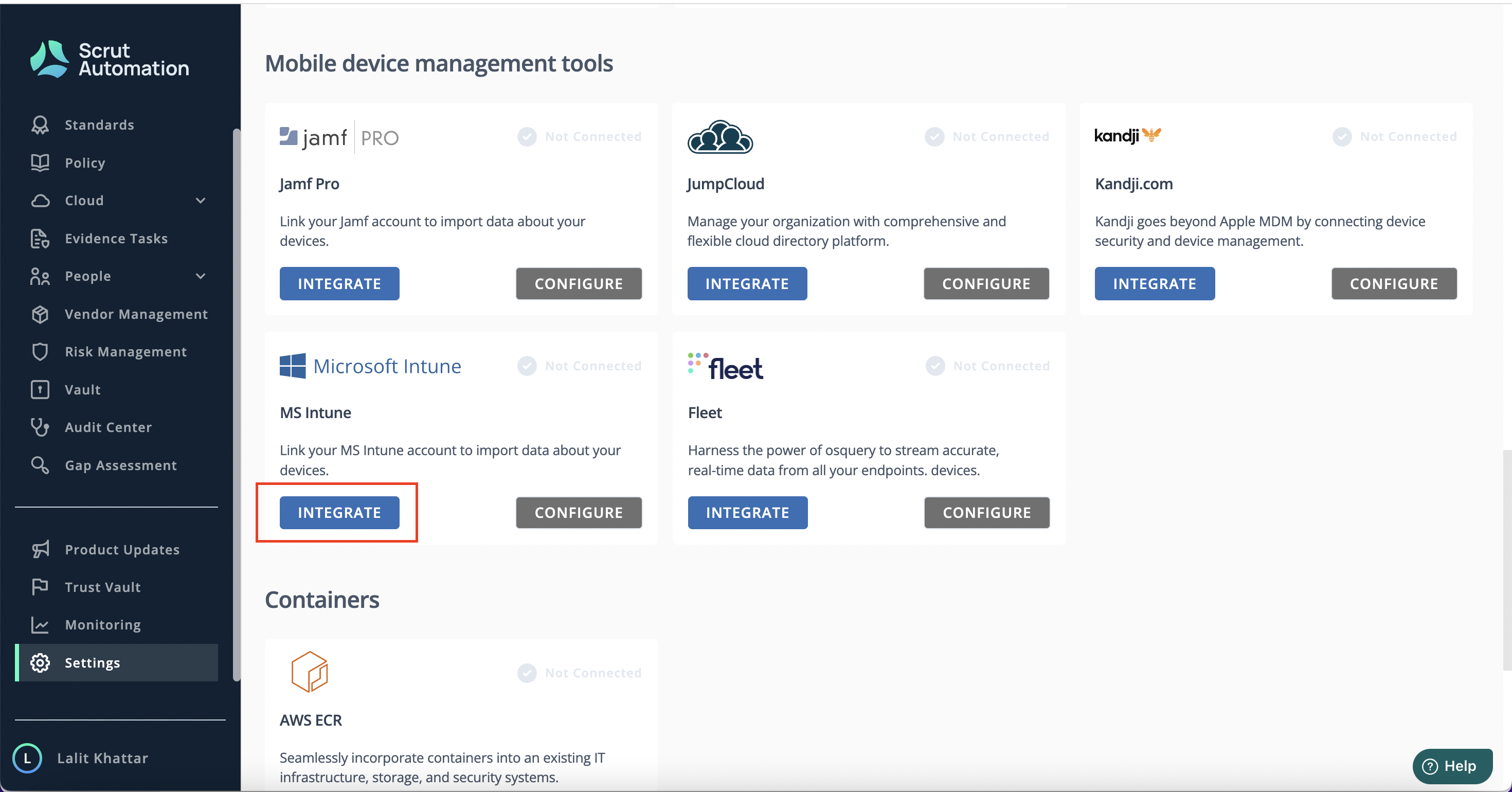
Task: Configure MS Intune
Action: 579,513
